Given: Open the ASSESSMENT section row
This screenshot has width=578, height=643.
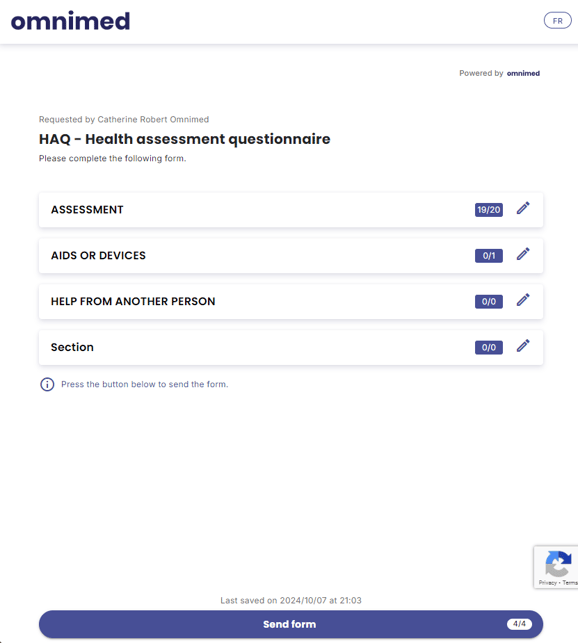Looking at the screenshot, I should [291, 210].
